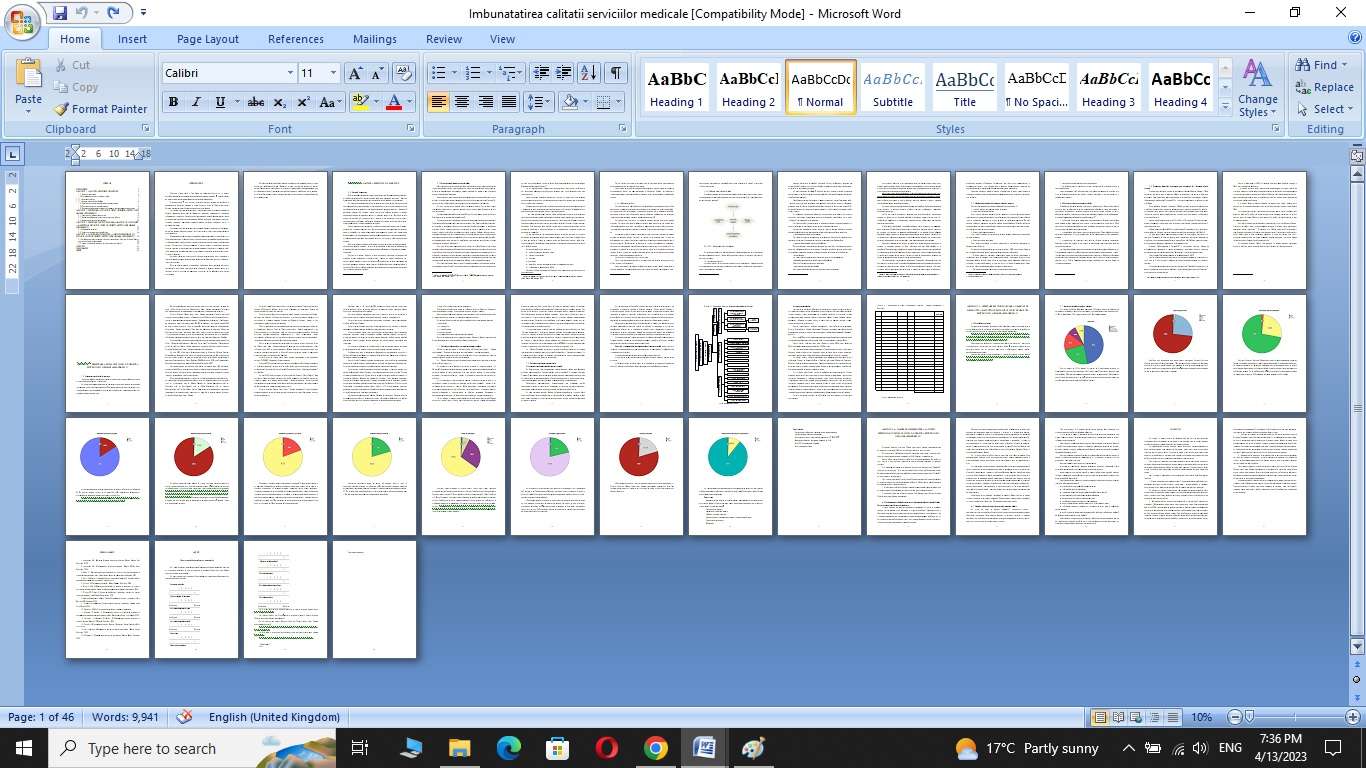Apply center text alignment
Viewport: 1366px width, 768px height.
(462, 102)
